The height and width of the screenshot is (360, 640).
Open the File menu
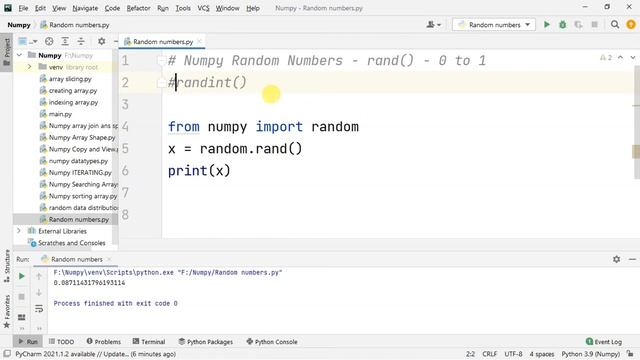pos(23,8)
